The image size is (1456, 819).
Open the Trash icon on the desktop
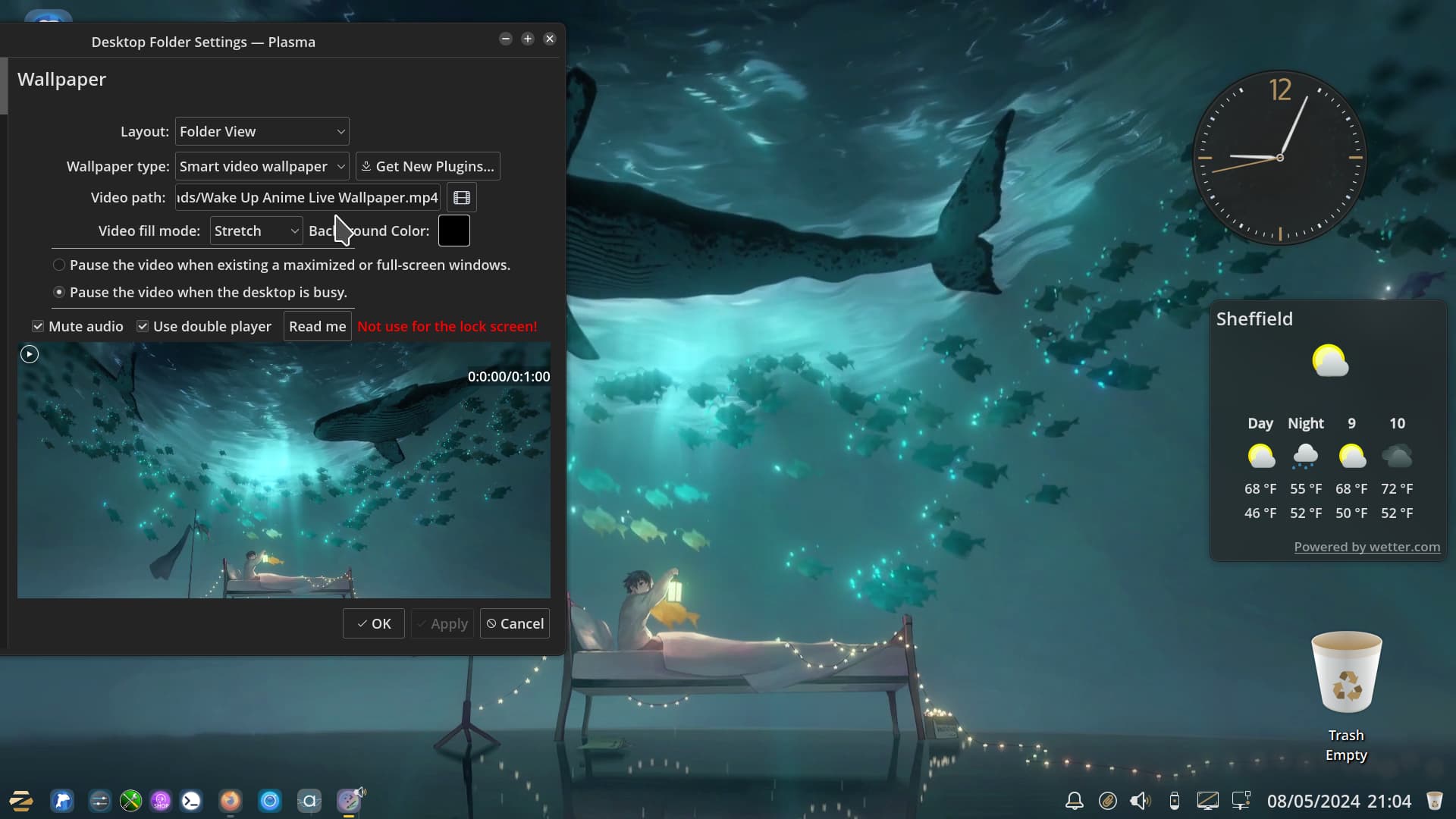point(1347,673)
